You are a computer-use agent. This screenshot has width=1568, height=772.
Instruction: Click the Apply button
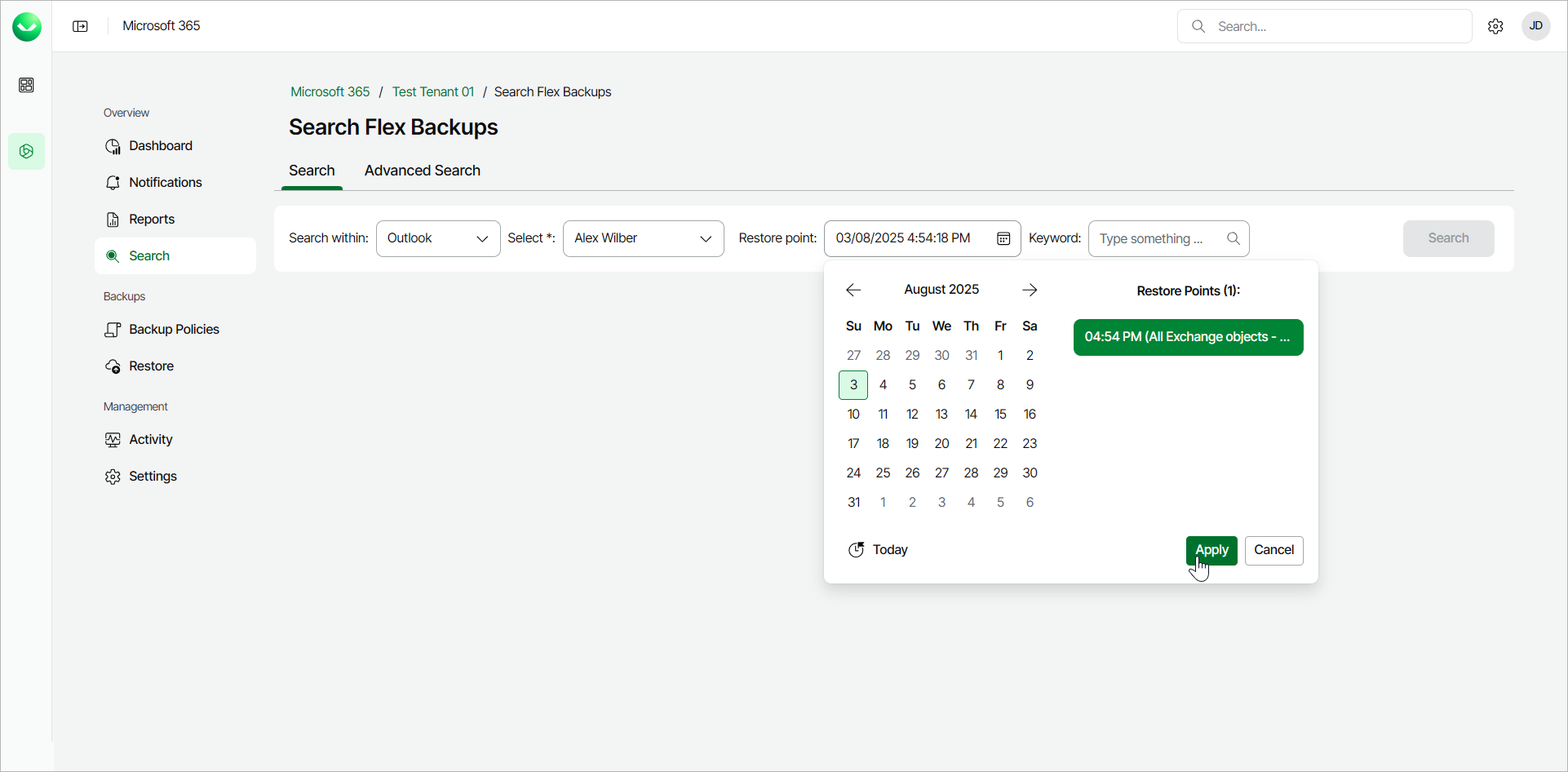coord(1211,550)
